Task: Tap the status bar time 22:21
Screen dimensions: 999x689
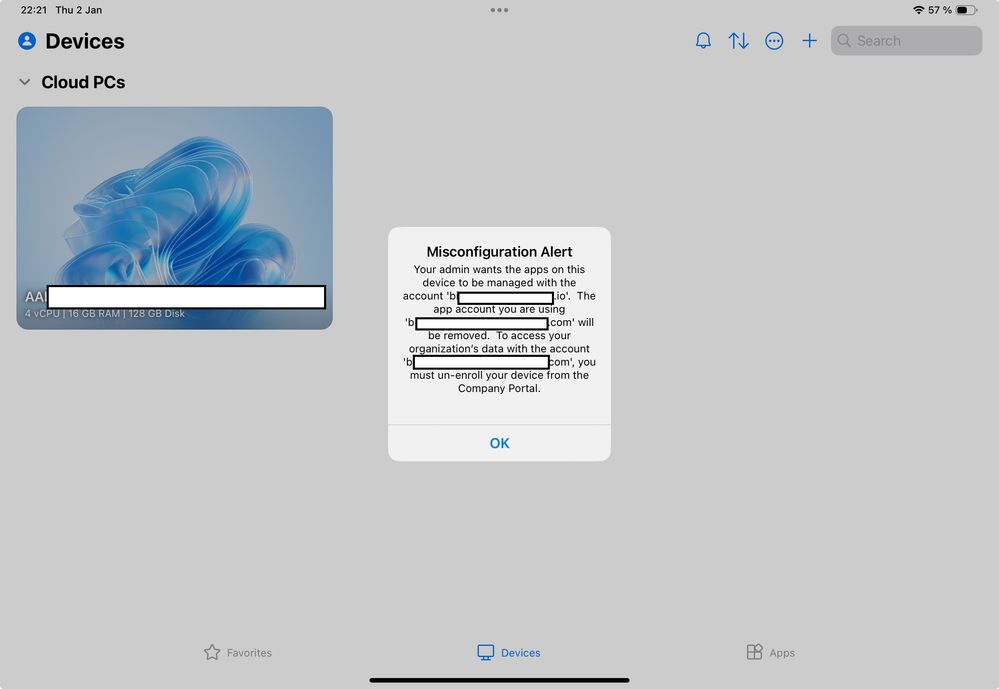Action: coord(34,10)
